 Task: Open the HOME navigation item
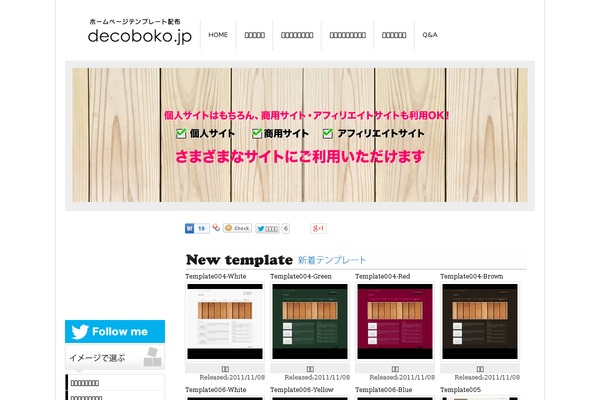[218, 35]
